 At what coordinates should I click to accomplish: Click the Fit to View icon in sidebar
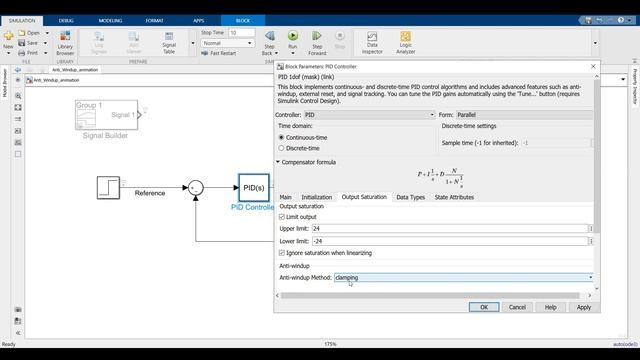(x=18, y=107)
